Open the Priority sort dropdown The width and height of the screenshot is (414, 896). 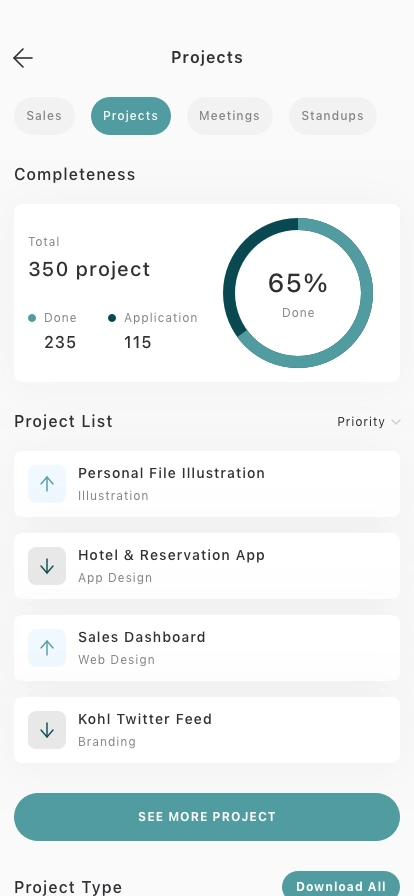click(x=368, y=422)
